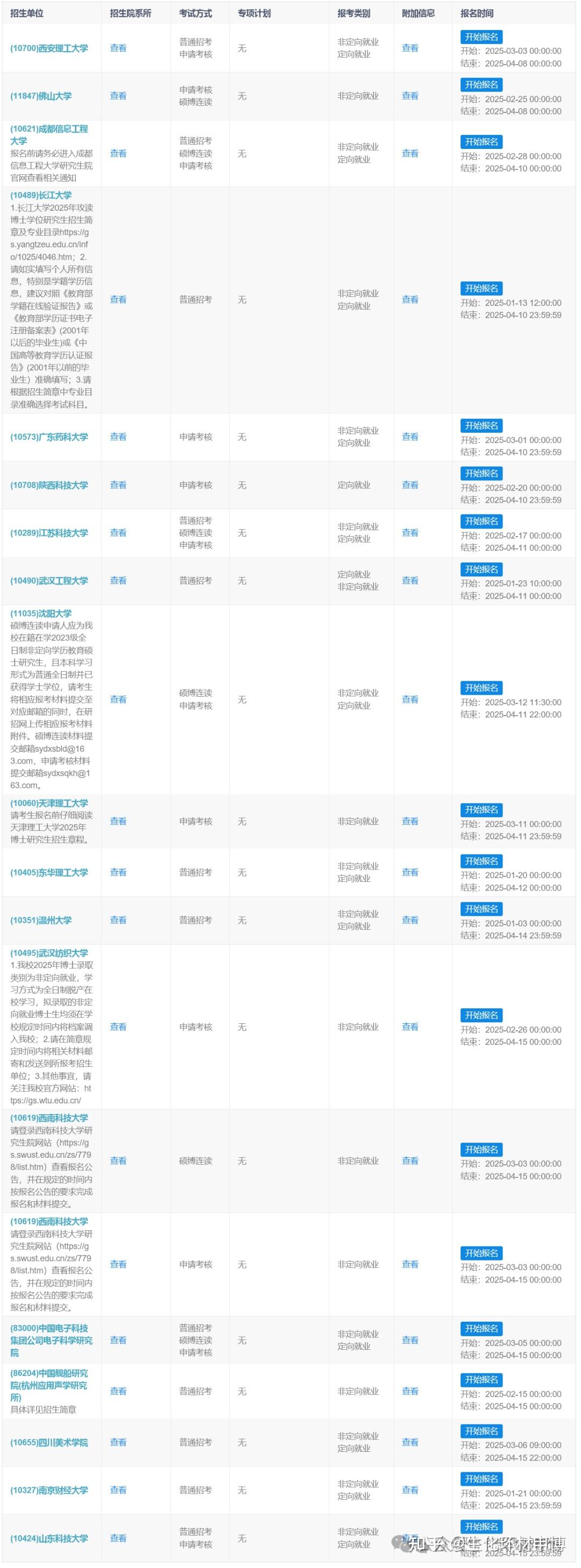
Task: Open the (10489)长江大学 school link
Action: click(x=41, y=195)
